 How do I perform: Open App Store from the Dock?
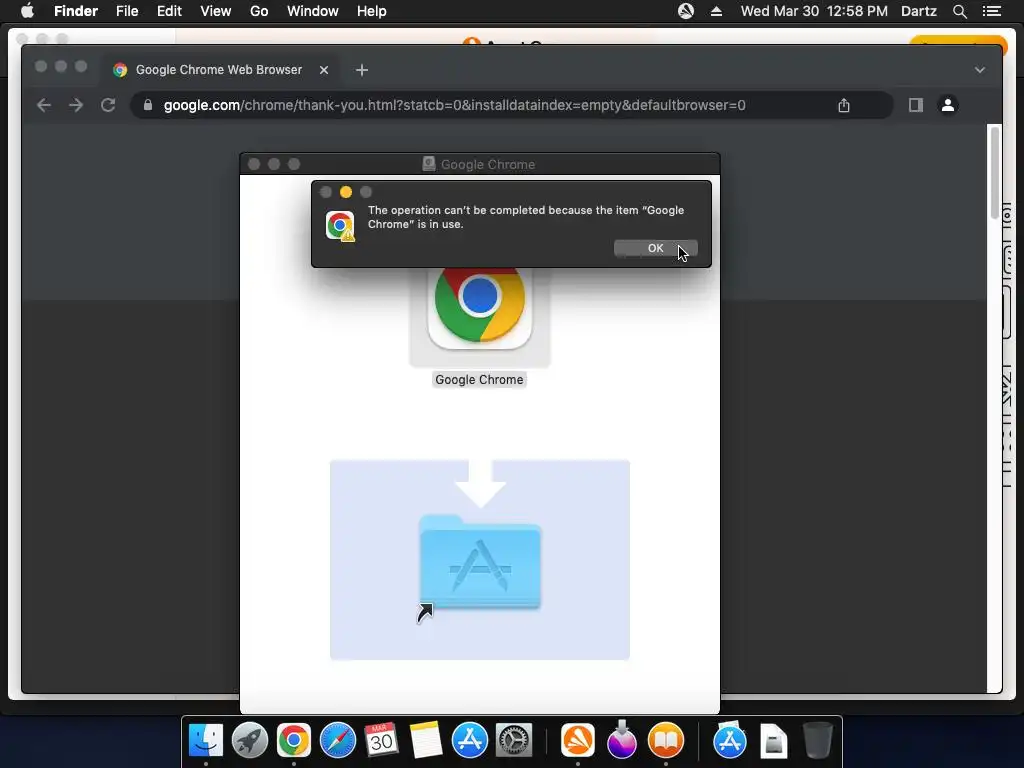tap(470, 740)
